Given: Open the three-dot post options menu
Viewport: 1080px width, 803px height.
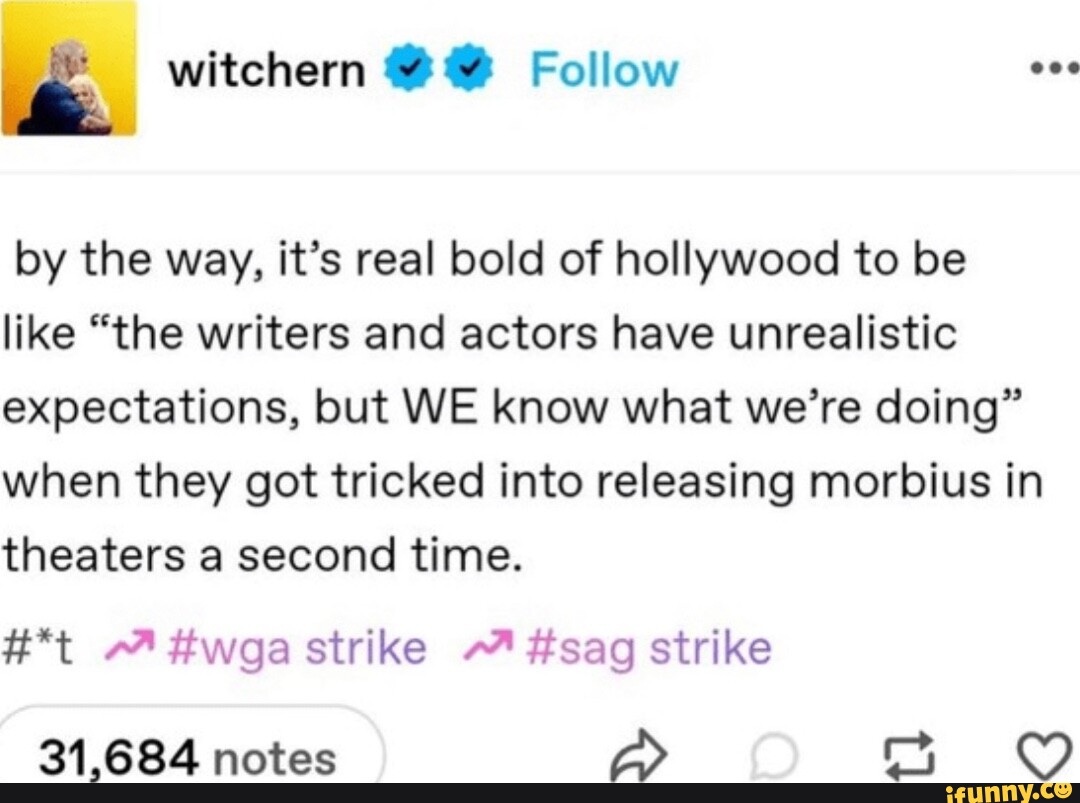Looking at the screenshot, I should [x=1055, y=67].
